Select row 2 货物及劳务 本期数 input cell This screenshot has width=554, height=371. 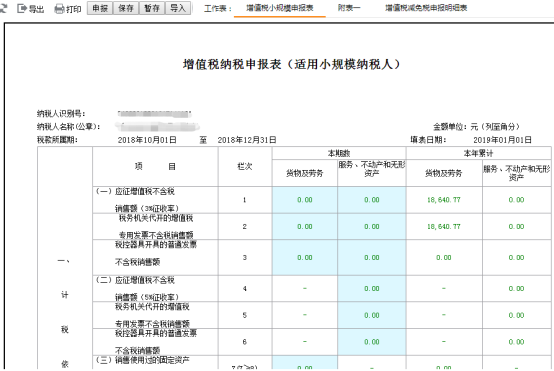[x=305, y=226]
